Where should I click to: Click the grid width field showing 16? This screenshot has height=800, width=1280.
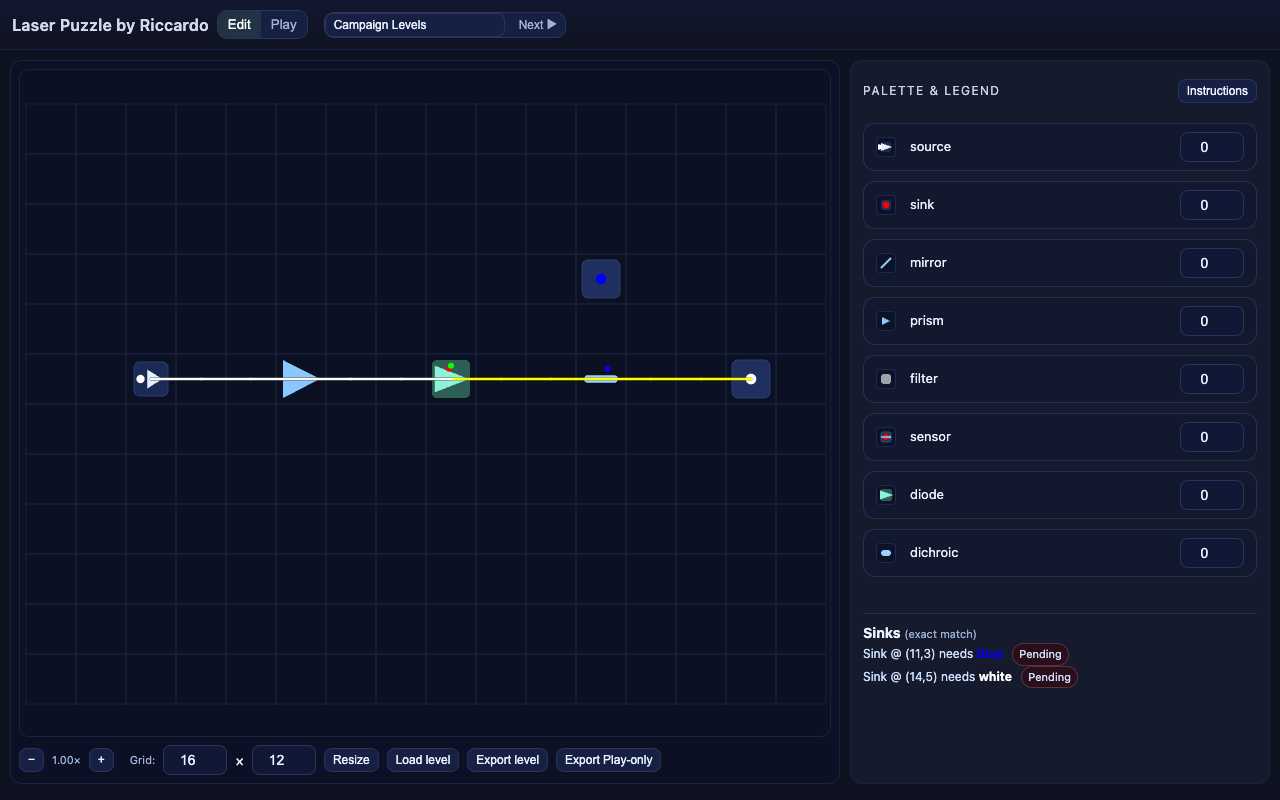click(195, 760)
